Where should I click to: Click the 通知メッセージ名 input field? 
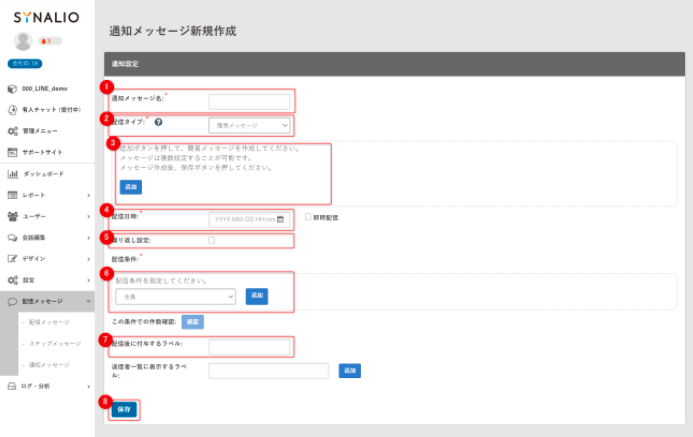(x=249, y=101)
